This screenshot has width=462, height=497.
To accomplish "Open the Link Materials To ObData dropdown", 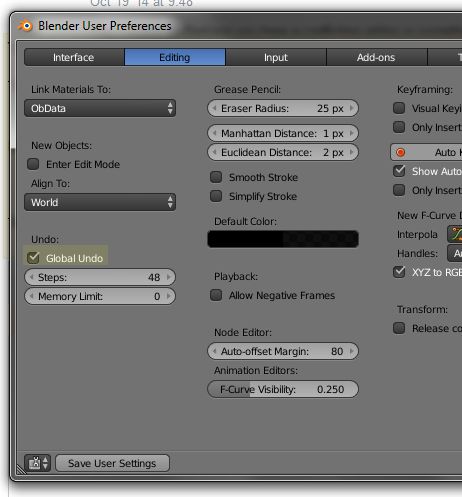I will coord(100,108).
